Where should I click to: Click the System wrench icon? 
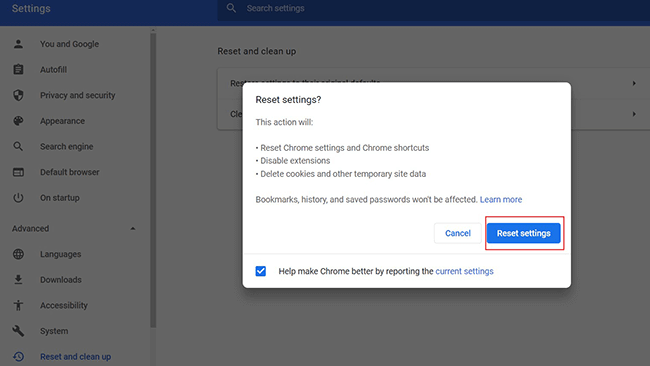(18, 331)
